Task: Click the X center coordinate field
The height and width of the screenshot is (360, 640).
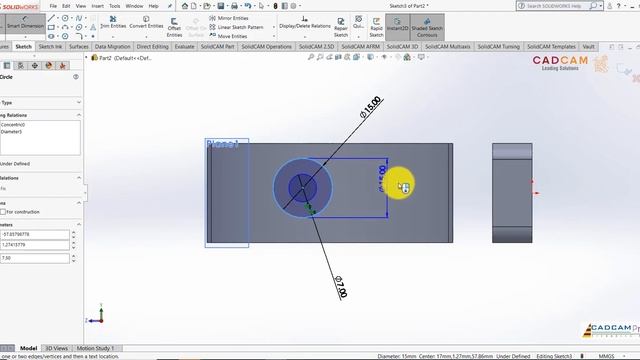Action: [x=35, y=234]
